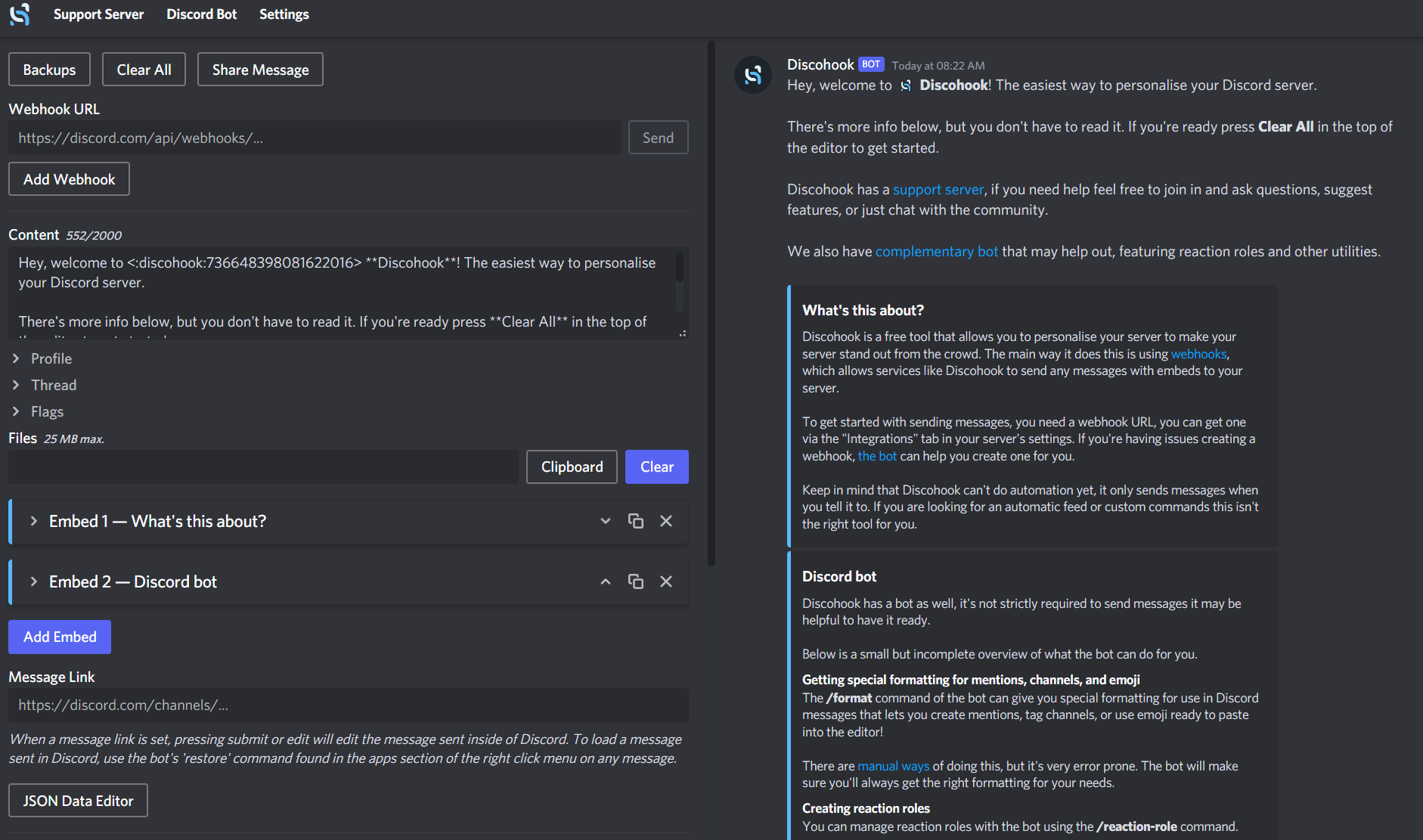This screenshot has width=1423, height=840.
Task: Click the editor panel vertical scrollbar
Action: tap(711, 302)
